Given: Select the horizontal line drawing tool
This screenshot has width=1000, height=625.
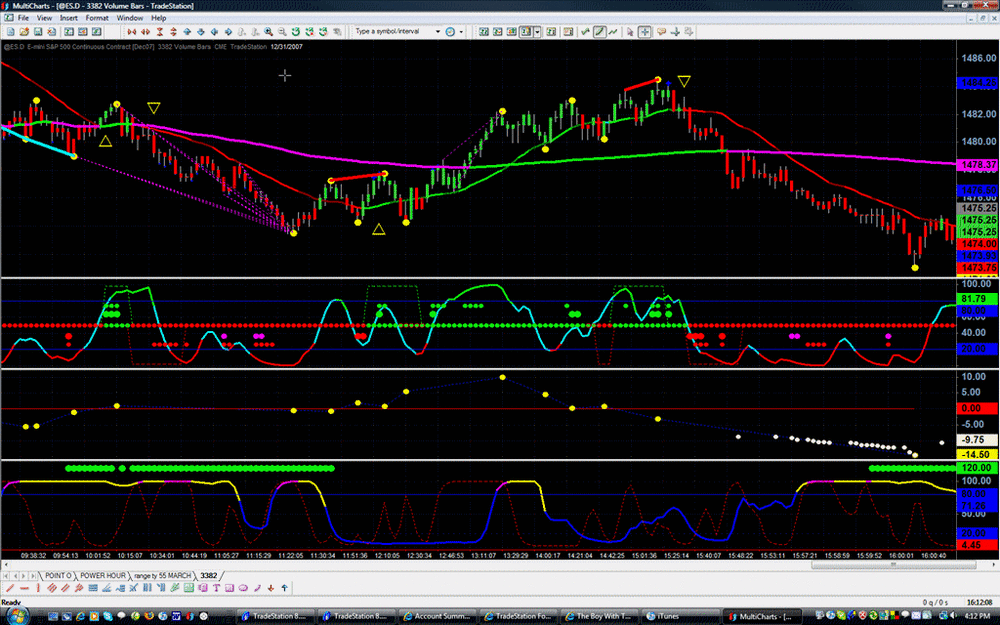Looking at the screenshot, I should [x=24, y=588].
